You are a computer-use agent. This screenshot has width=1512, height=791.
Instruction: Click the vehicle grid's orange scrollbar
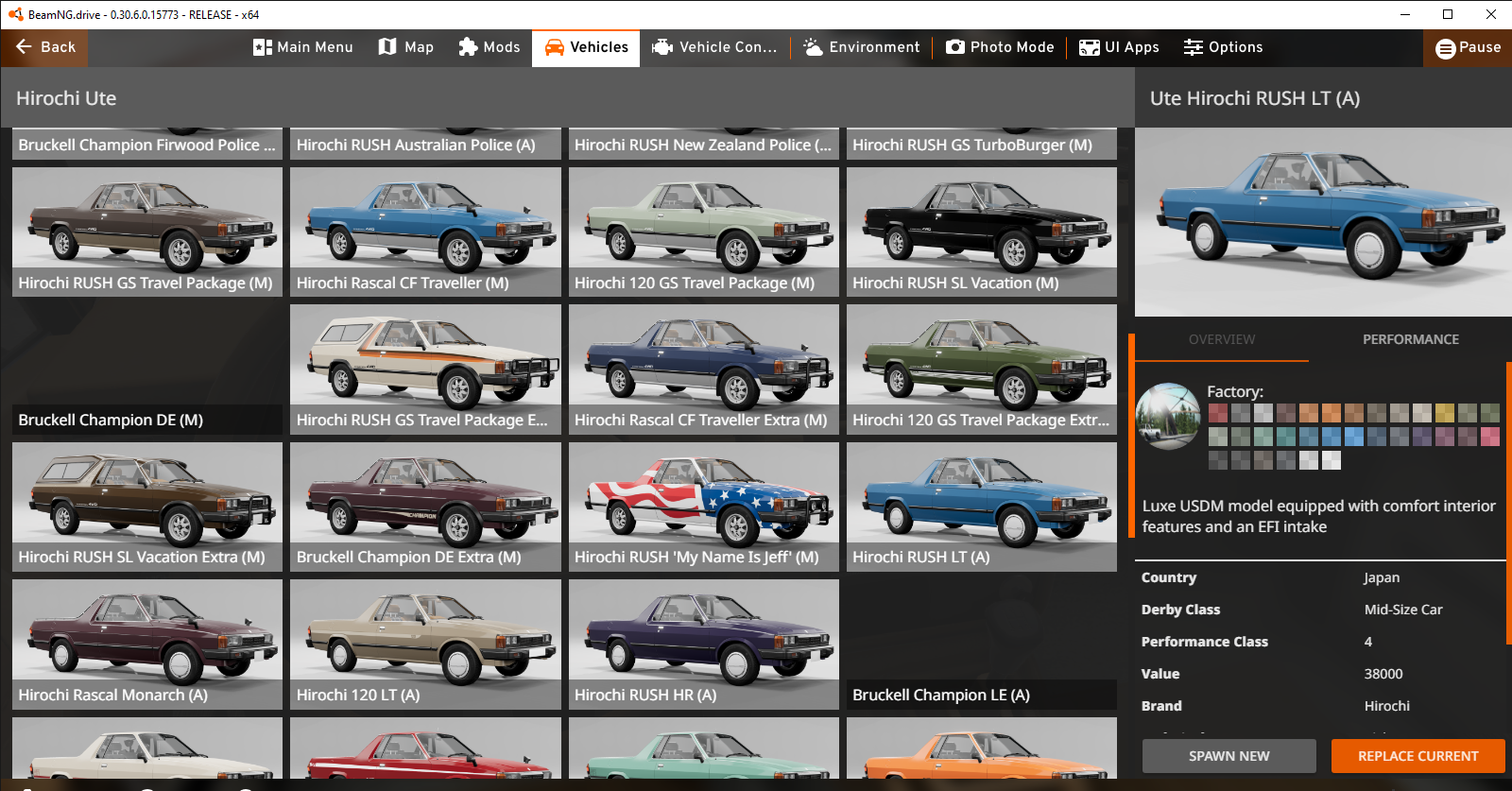(x=1131, y=436)
